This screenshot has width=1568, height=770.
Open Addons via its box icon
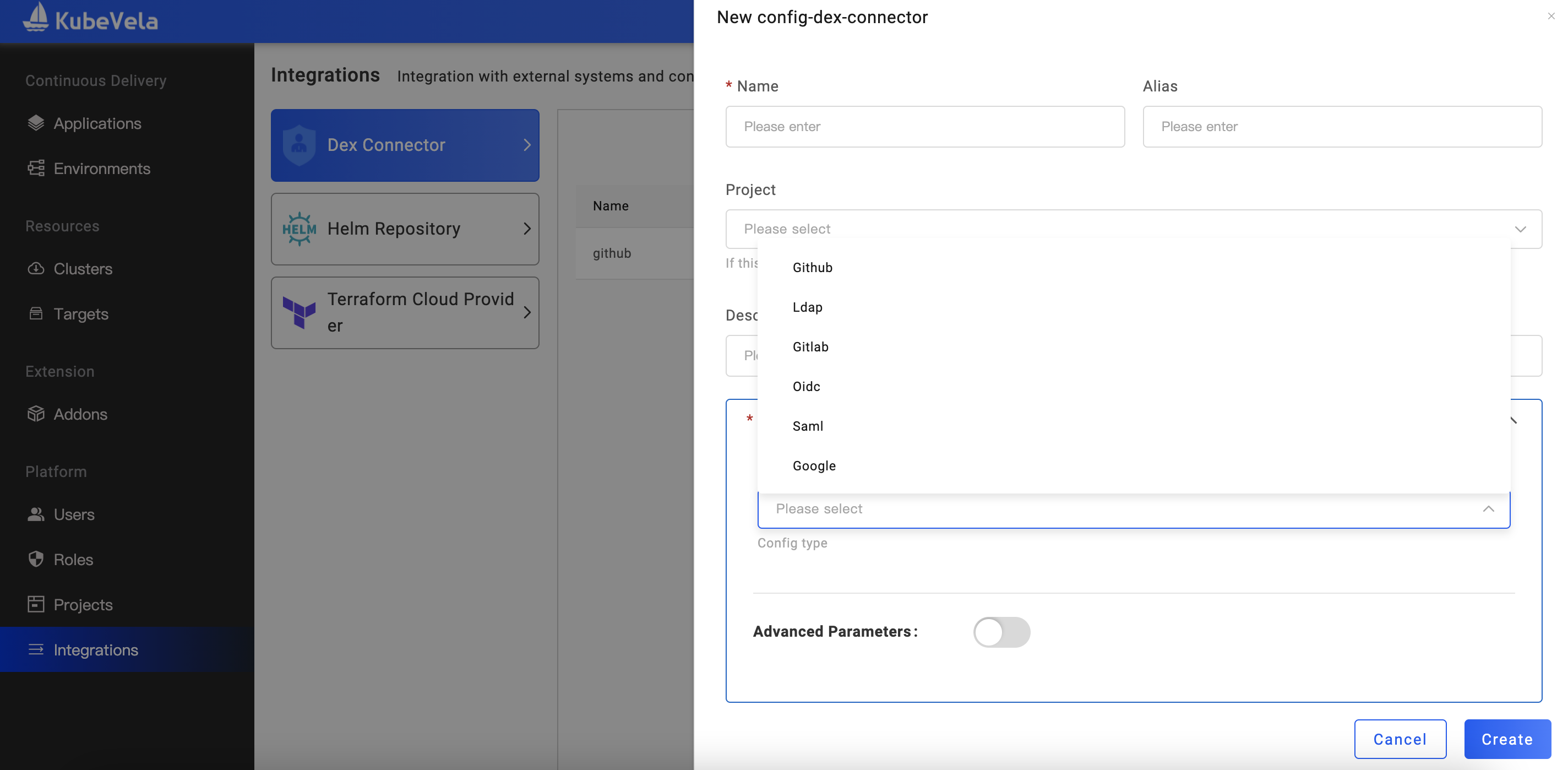tap(36, 414)
